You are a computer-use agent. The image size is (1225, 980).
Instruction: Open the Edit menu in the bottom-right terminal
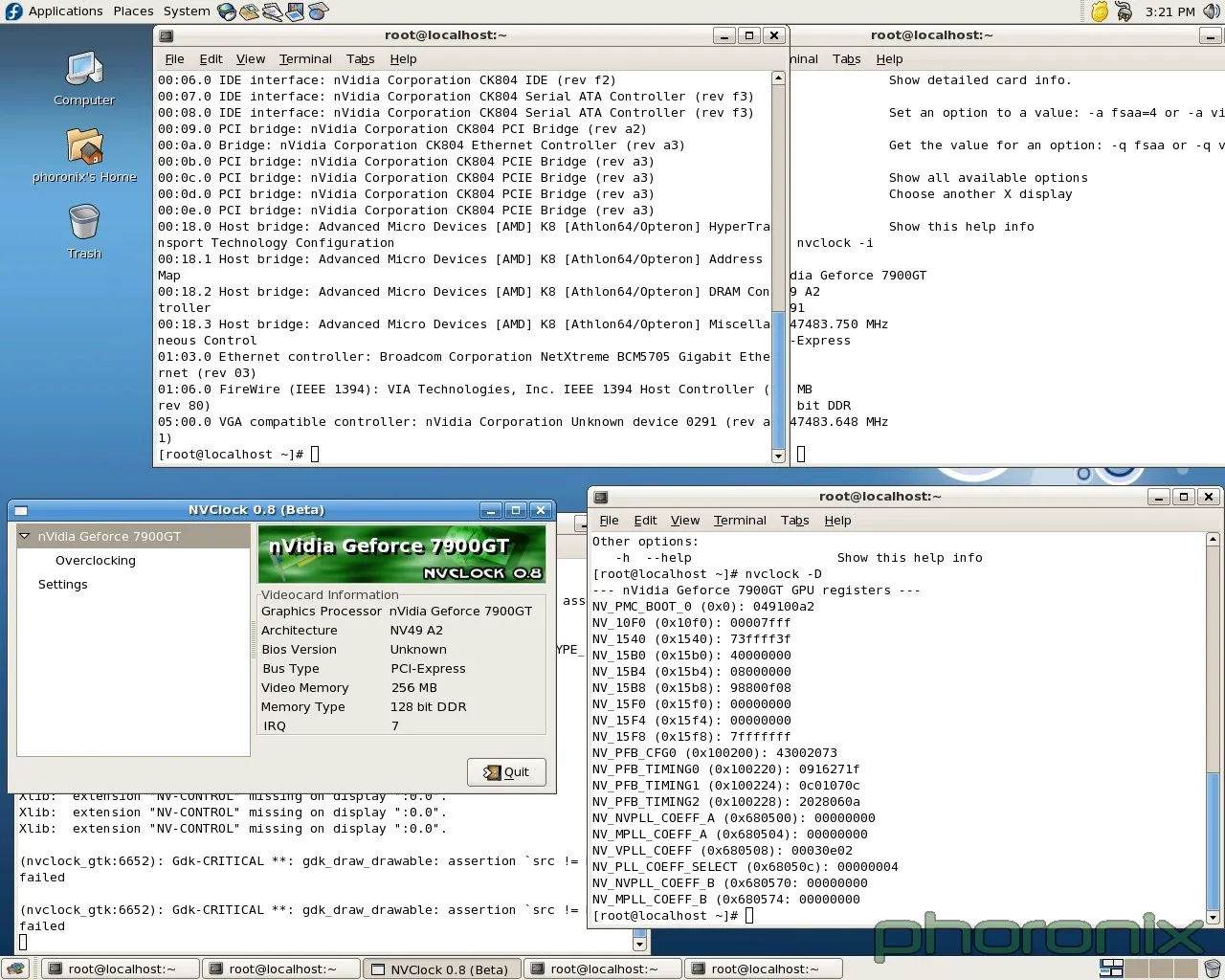[x=645, y=521]
